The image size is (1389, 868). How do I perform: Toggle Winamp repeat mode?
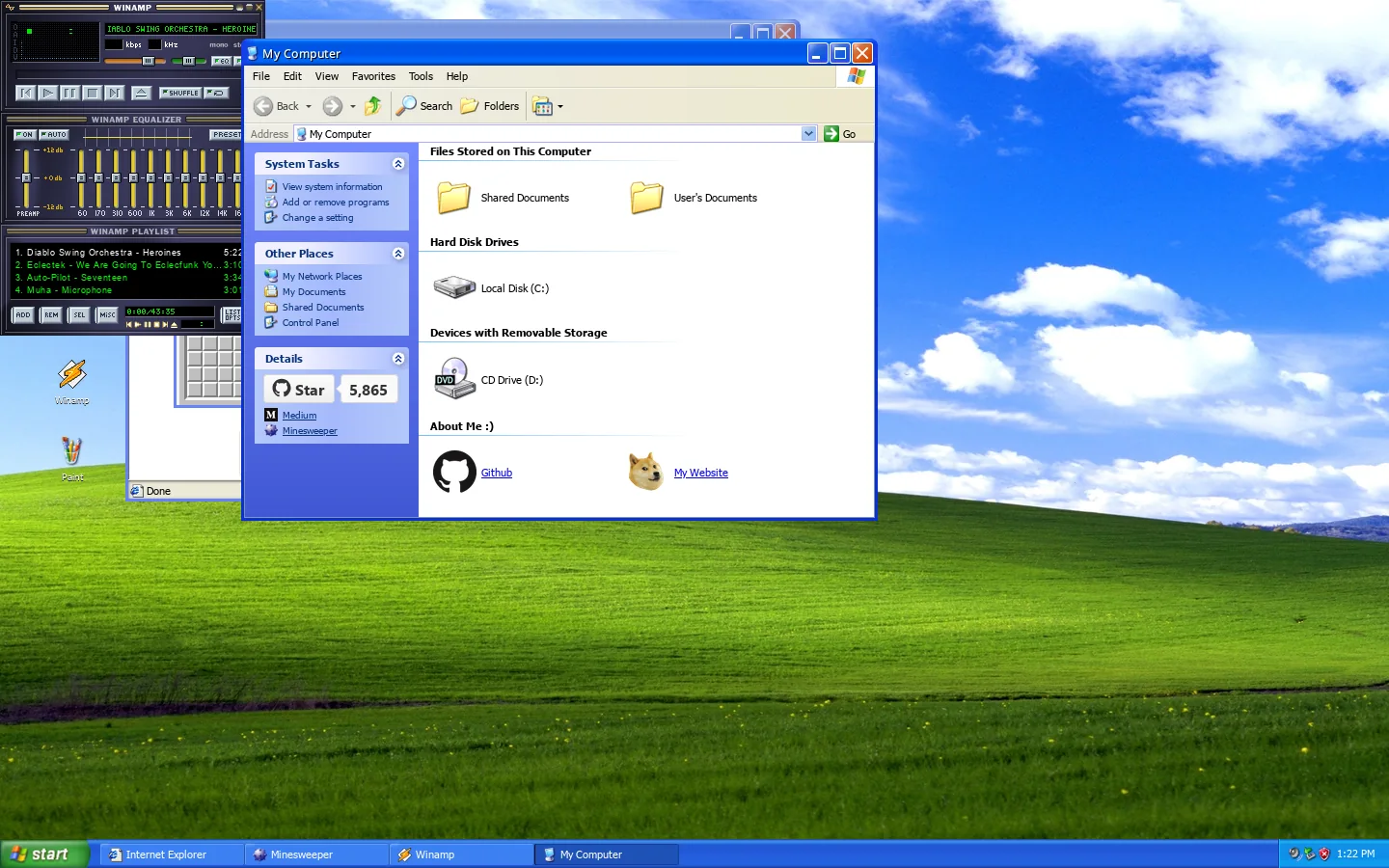[215, 93]
